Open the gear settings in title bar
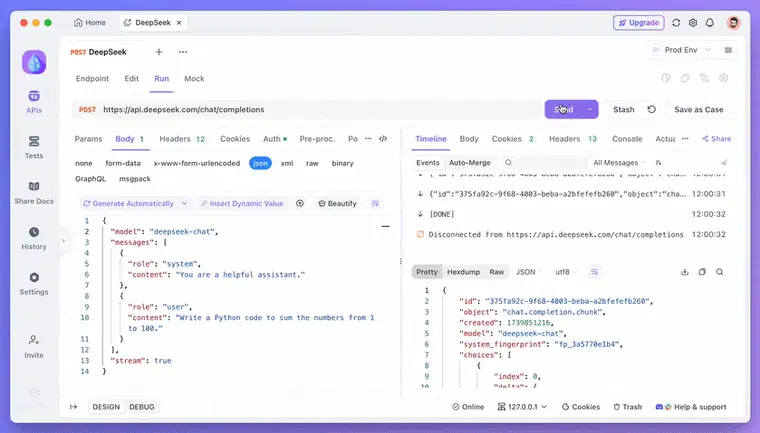 point(693,23)
